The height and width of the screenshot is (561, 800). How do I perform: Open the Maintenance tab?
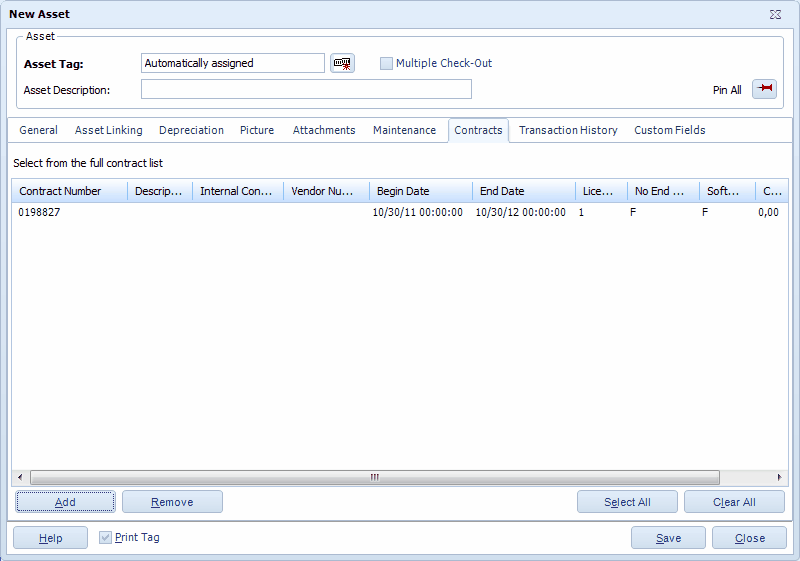(x=404, y=130)
